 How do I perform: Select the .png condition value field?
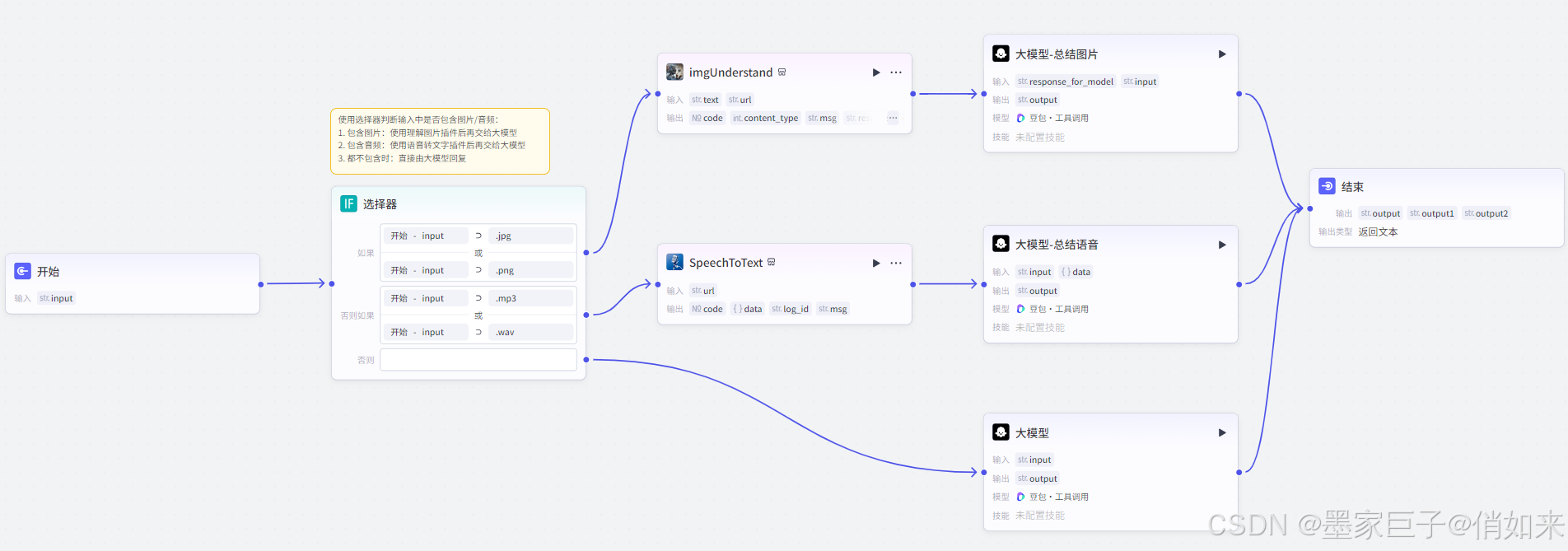[531, 270]
